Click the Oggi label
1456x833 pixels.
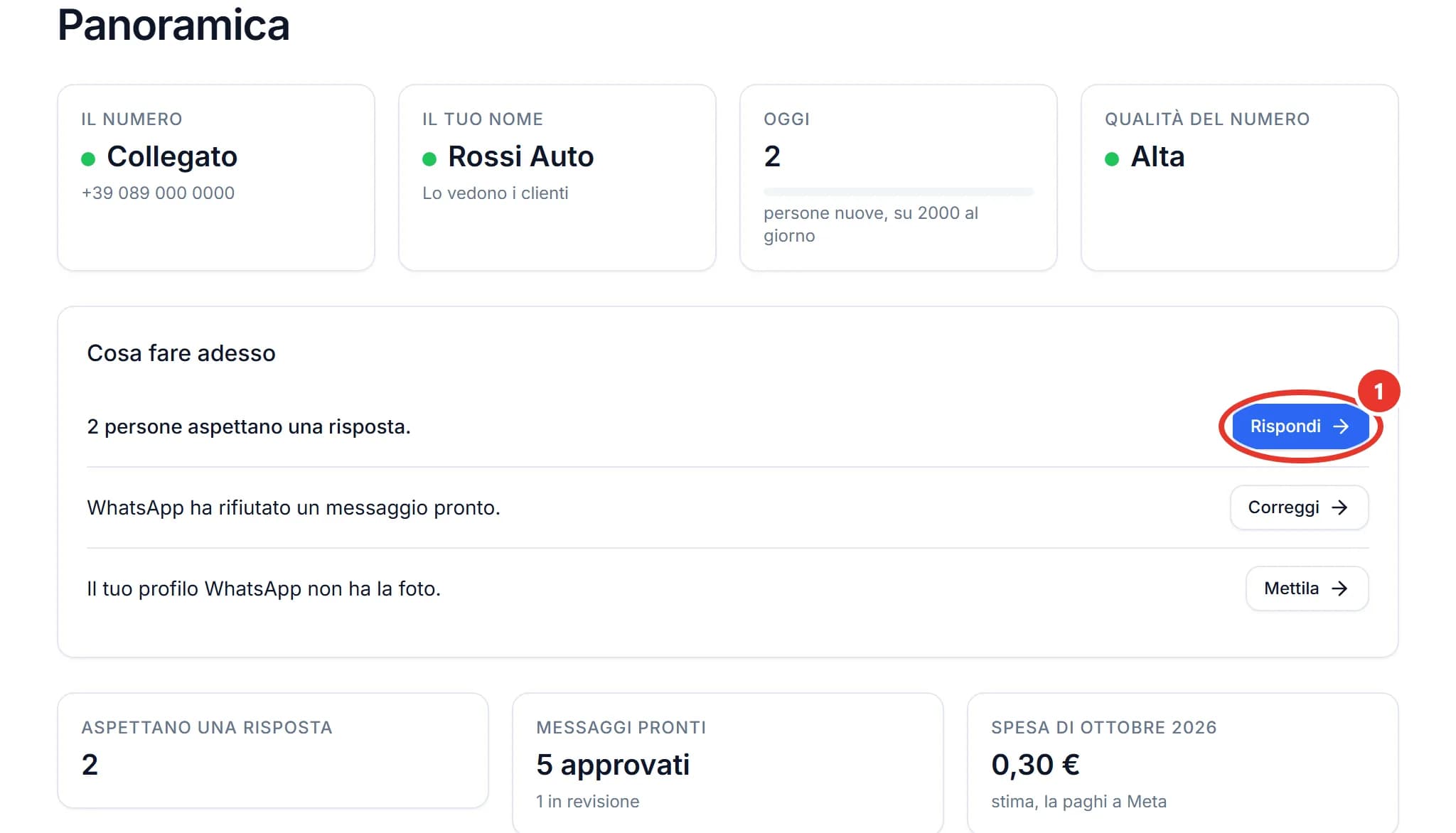787,119
